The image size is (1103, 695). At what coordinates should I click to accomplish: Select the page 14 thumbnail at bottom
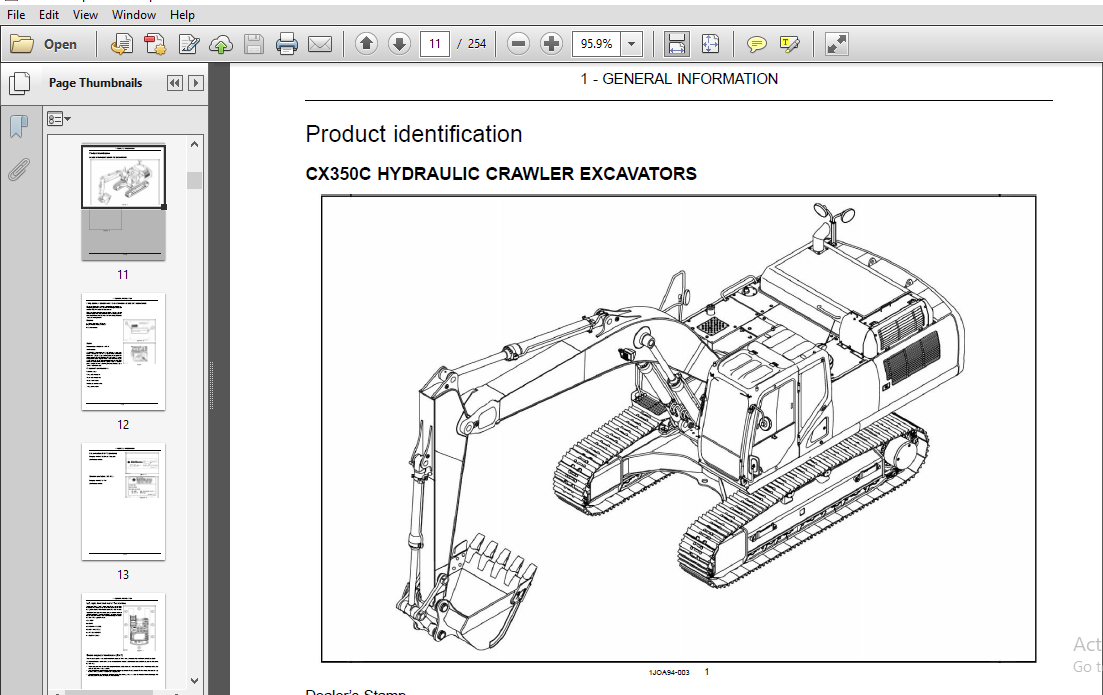click(123, 641)
